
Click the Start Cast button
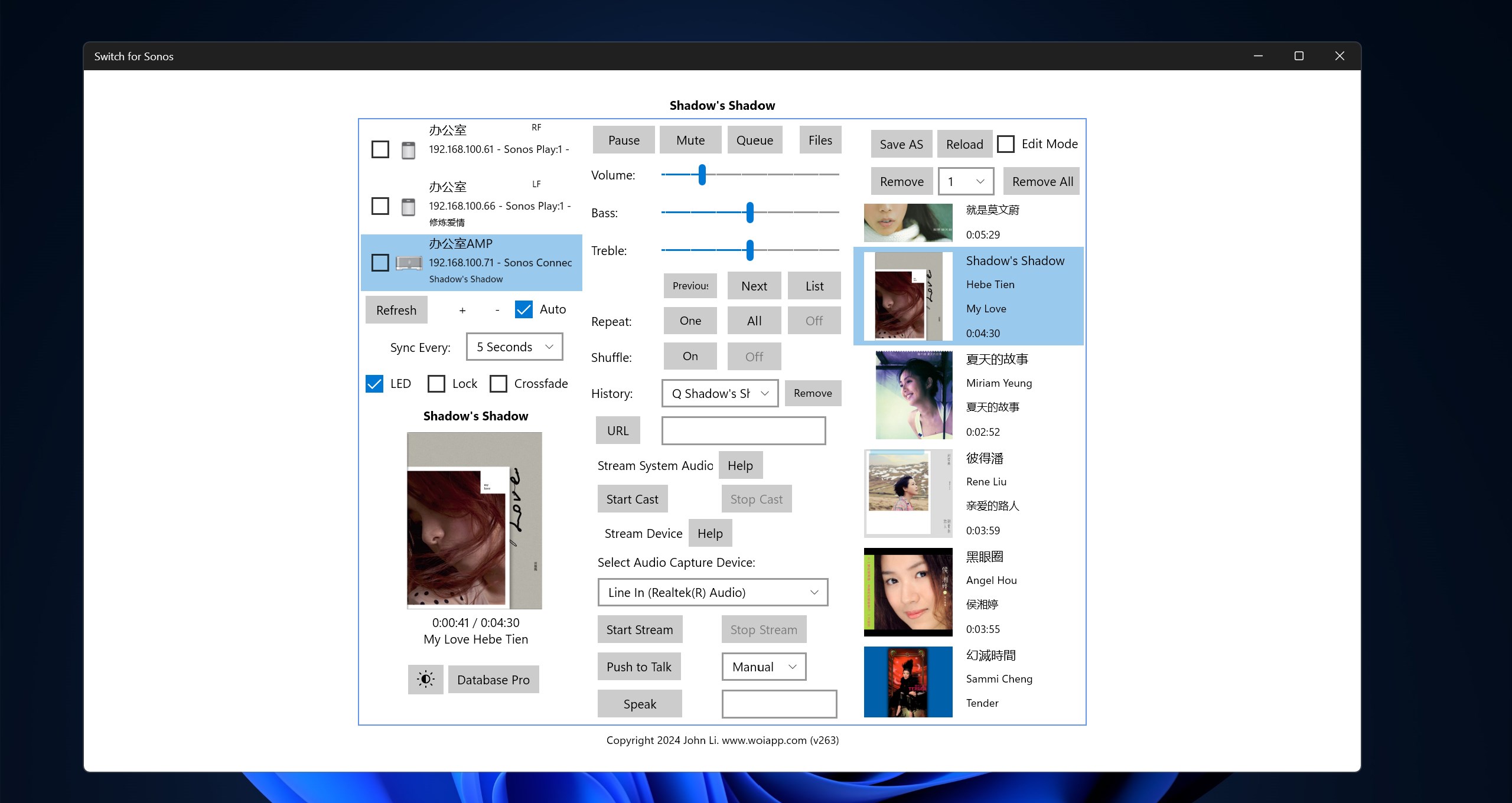click(632, 499)
